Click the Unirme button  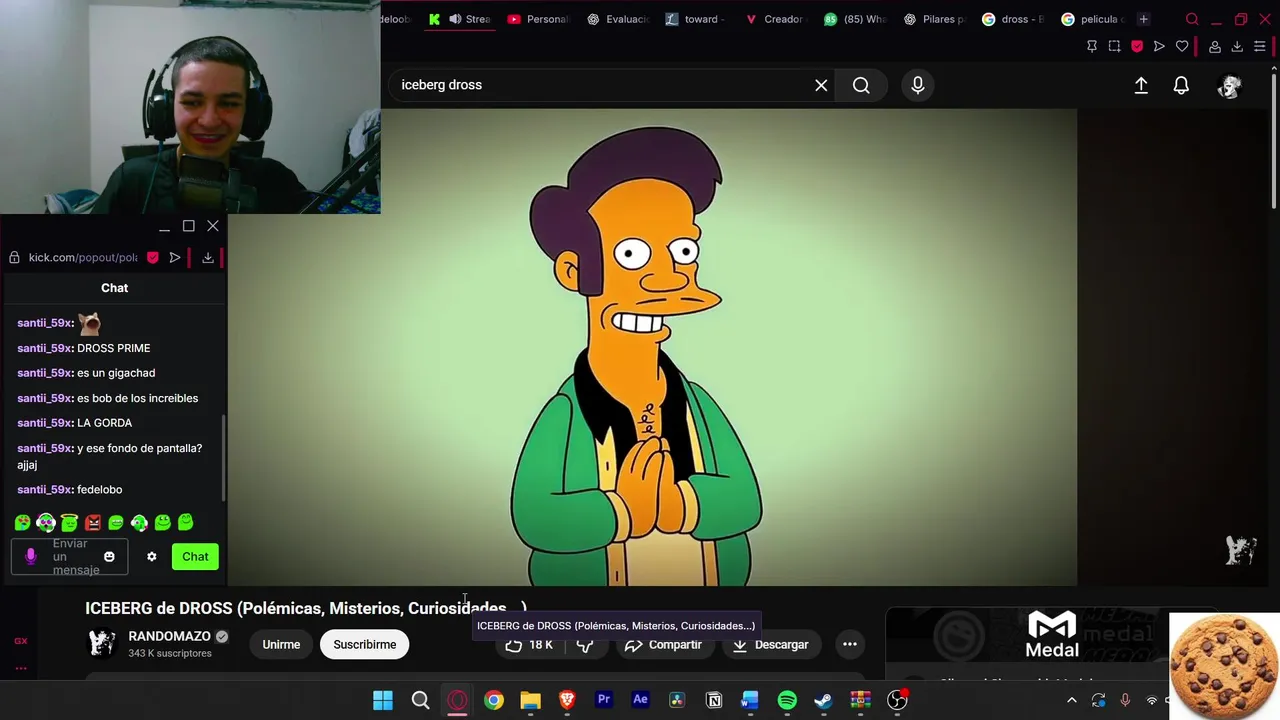(x=281, y=644)
